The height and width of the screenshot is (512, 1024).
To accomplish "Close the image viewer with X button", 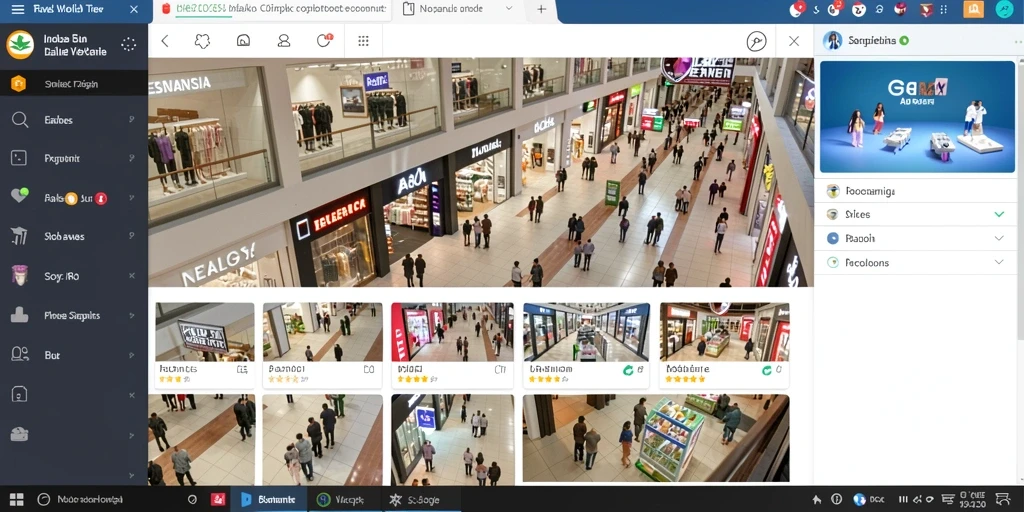I will pos(793,41).
